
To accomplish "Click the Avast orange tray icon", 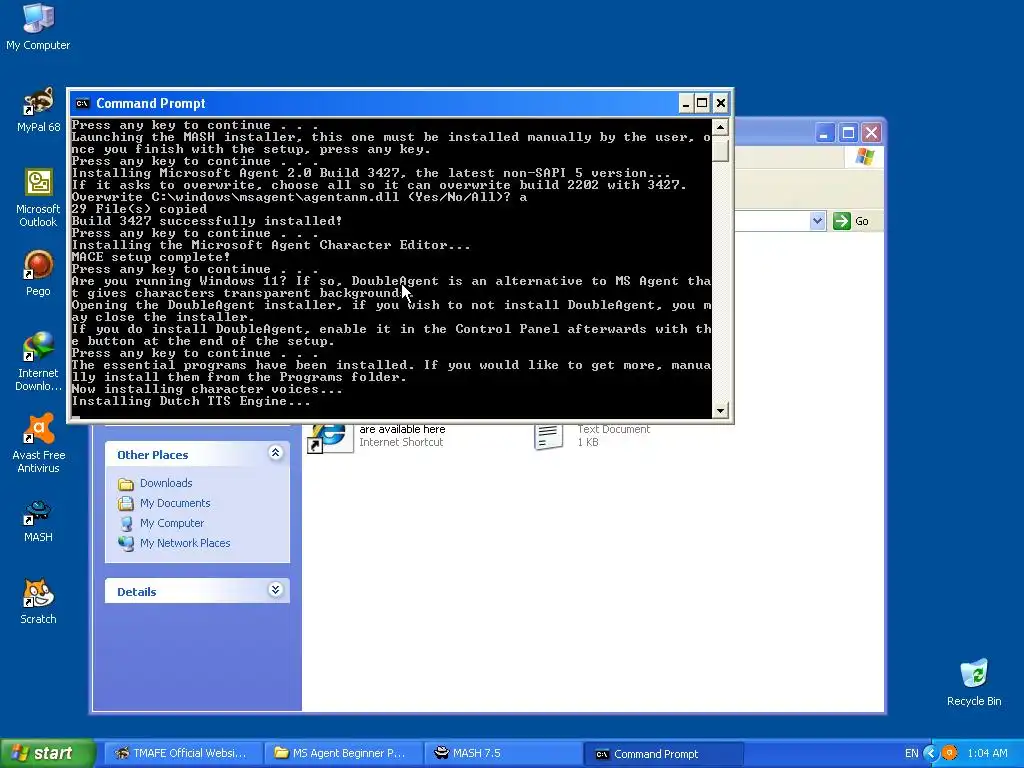I will click(950, 753).
